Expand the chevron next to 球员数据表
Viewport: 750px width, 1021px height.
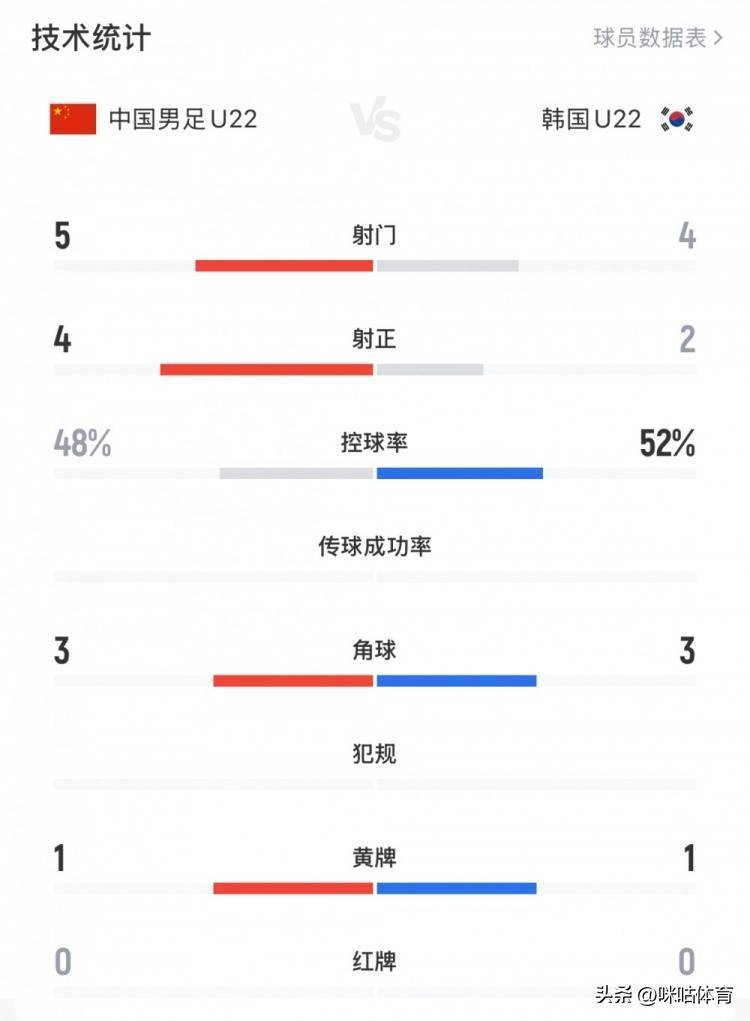[x=717, y=38]
